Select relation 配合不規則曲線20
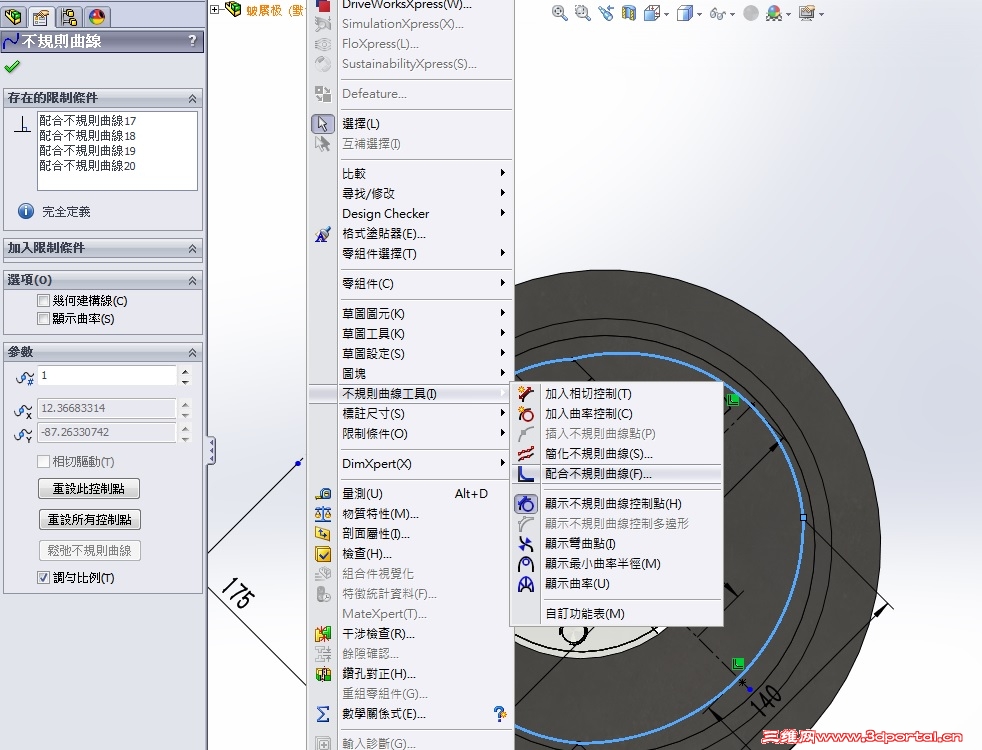The width and height of the screenshot is (982, 750). tap(88, 165)
